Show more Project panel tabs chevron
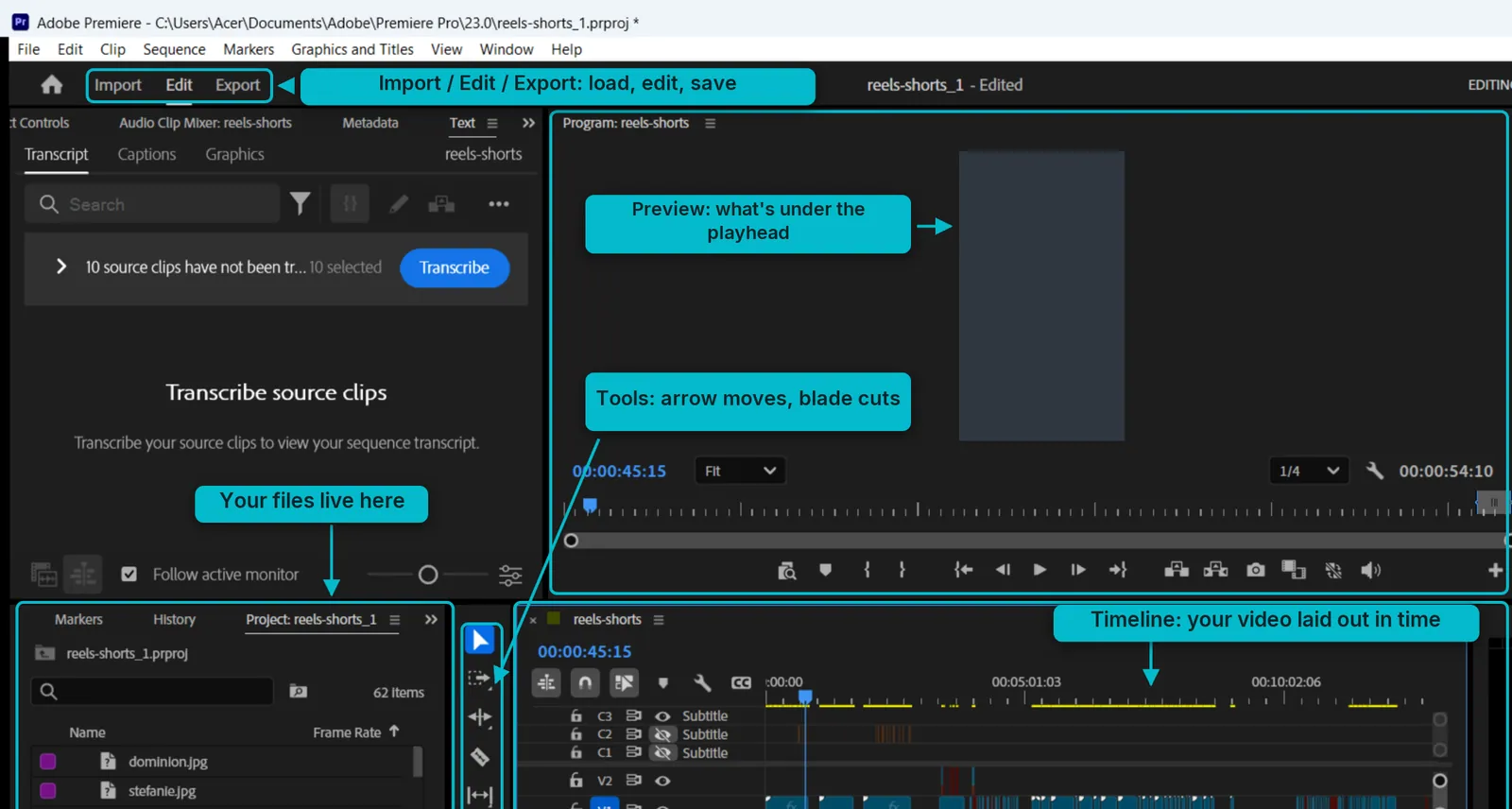The width and height of the screenshot is (1512, 809). [431, 619]
